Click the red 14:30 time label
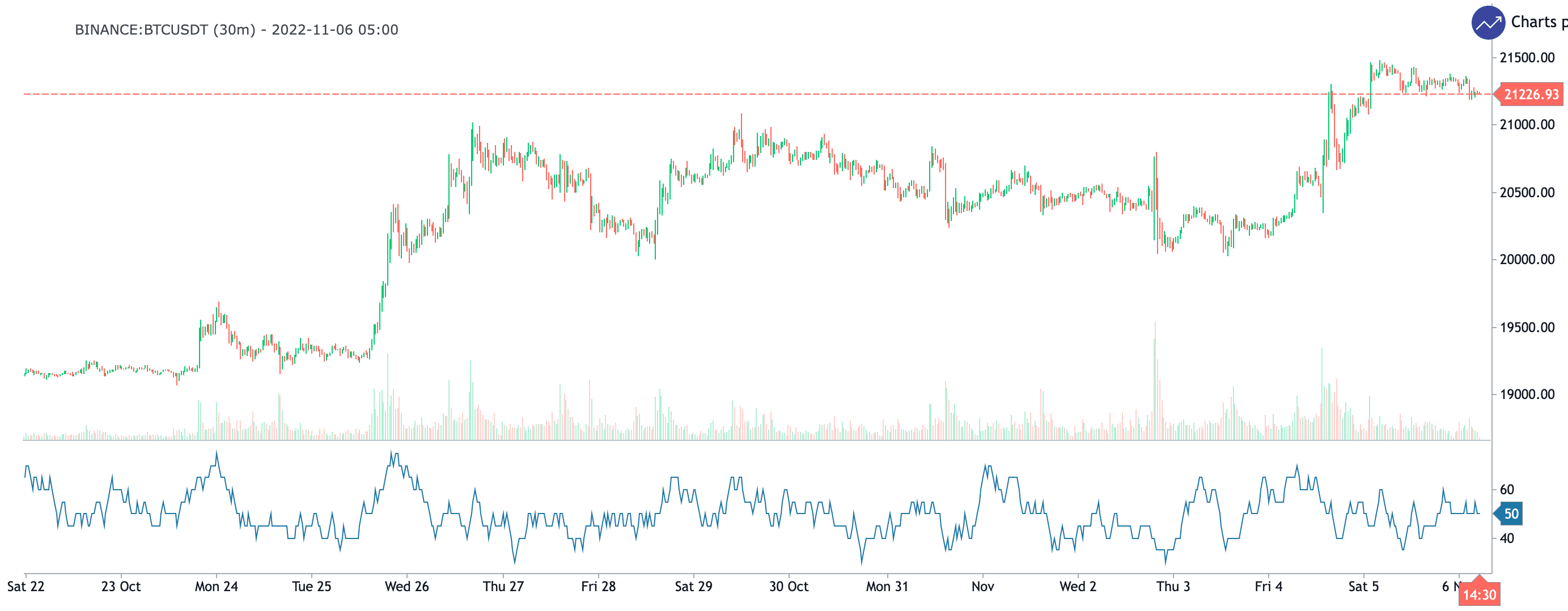 click(1478, 595)
